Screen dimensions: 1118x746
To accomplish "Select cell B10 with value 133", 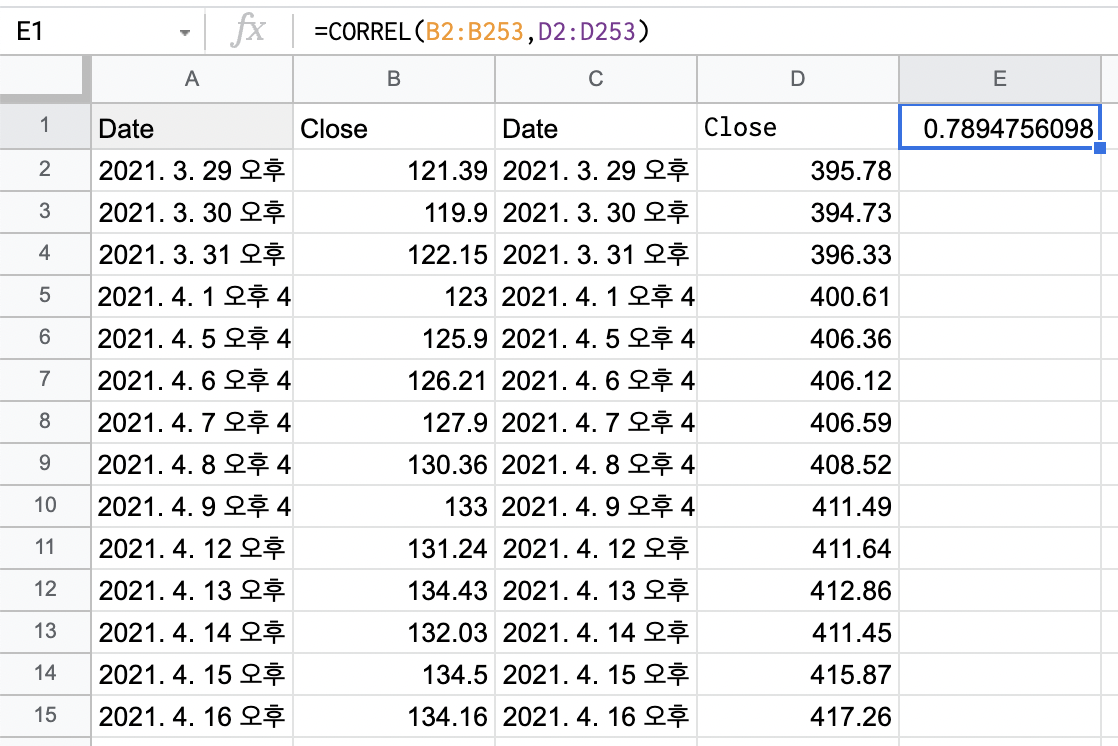I will pyautogui.click(x=394, y=507).
